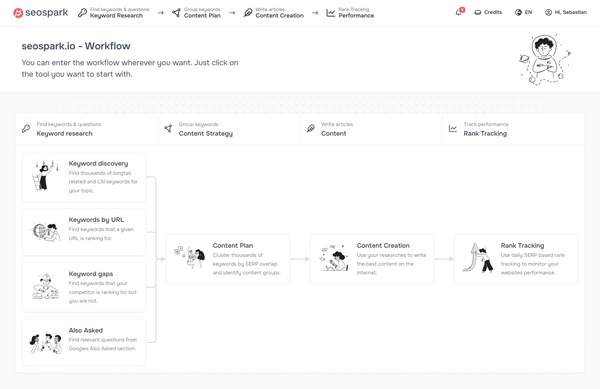Click the user avatar icon
This screenshot has width=600, height=389.
pyautogui.click(x=548, y=12)
